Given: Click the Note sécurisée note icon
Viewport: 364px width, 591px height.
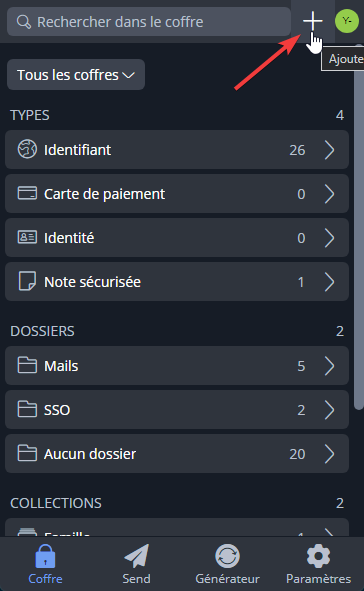Looking at the screenshot, I should [x=27, y=281].
